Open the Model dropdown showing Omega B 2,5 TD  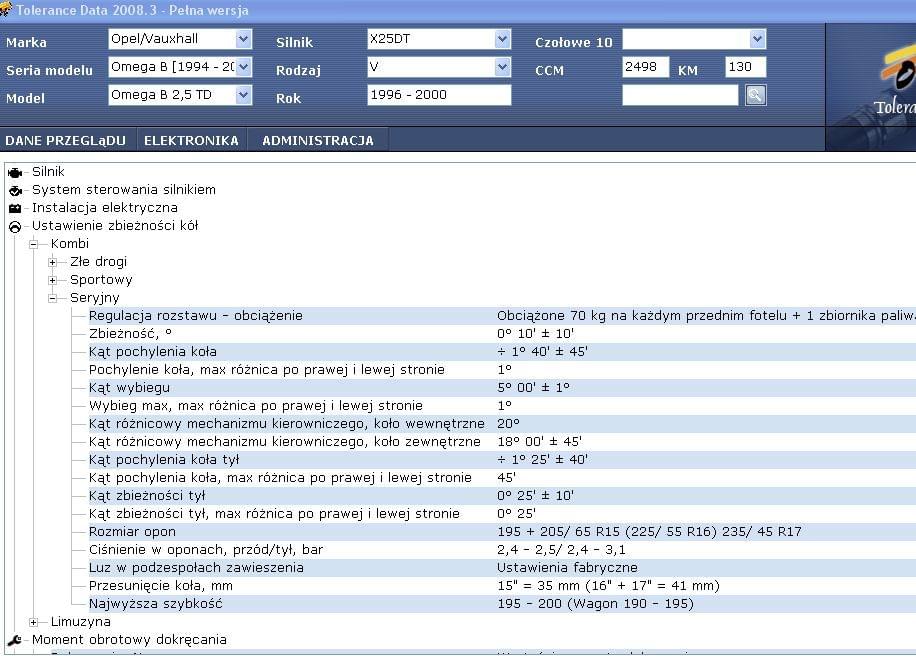click(244, 95)
